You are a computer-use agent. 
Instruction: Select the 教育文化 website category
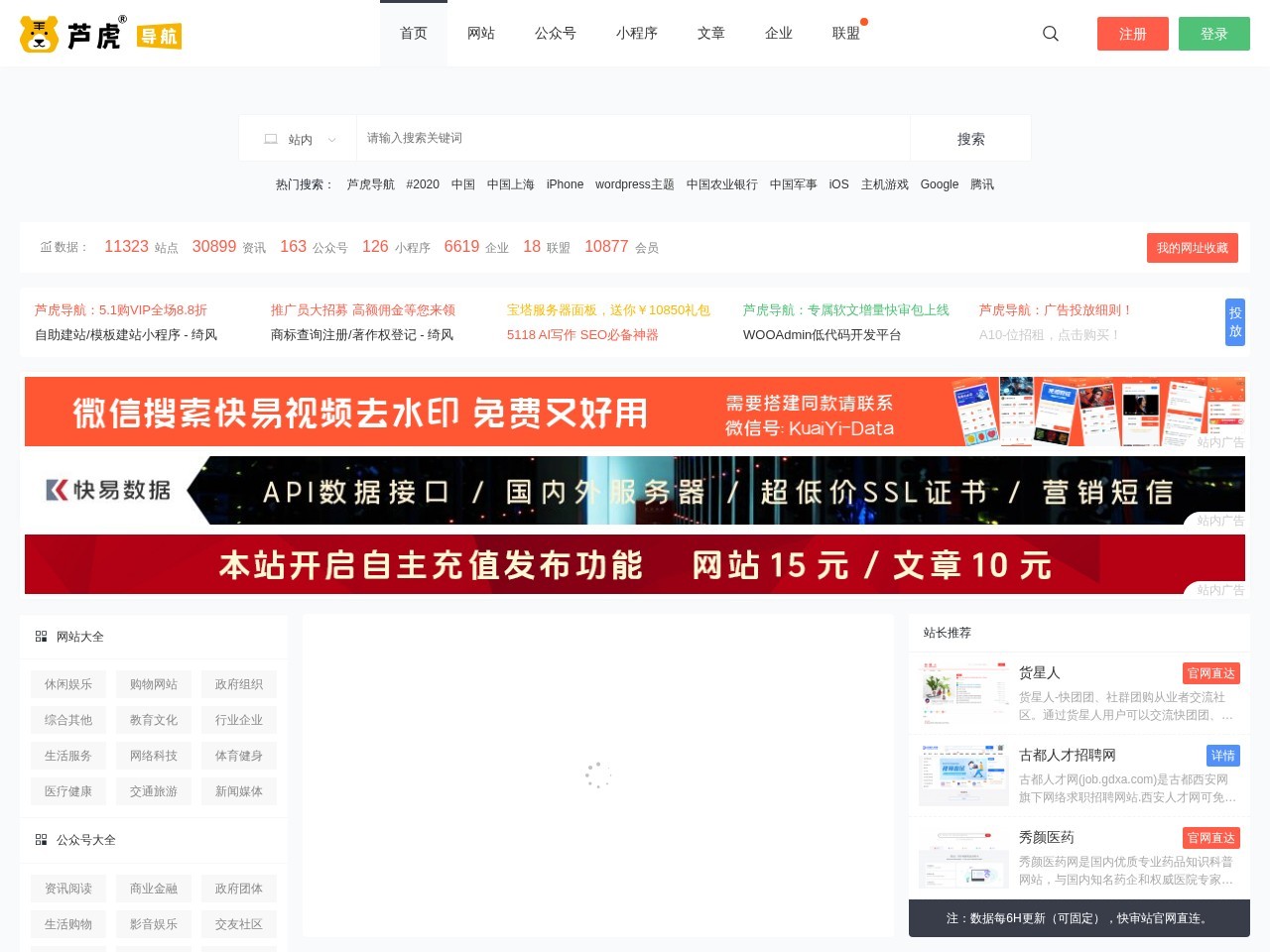point(154,720)
